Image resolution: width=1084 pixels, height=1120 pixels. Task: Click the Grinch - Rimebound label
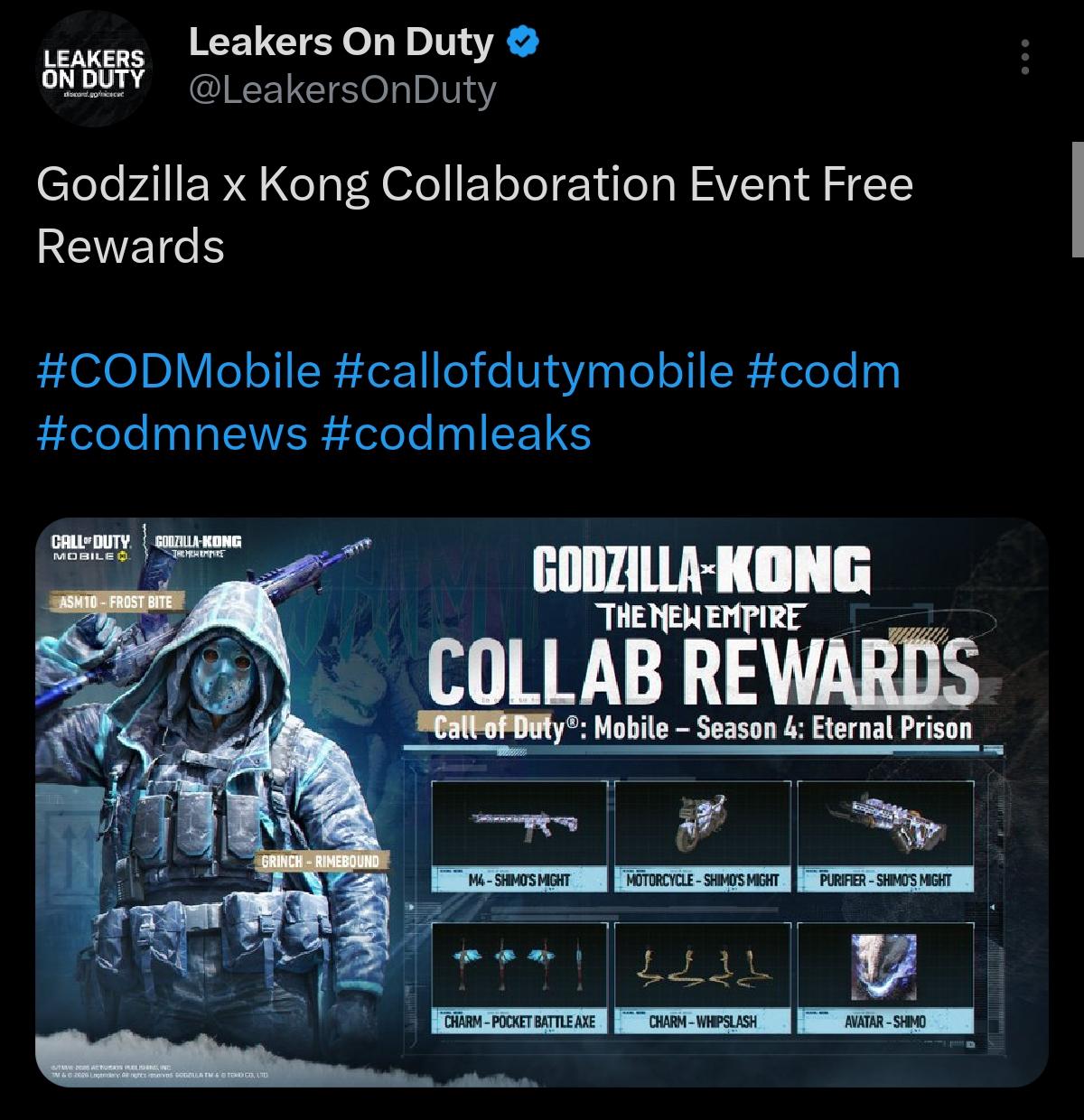(x=320, y=861)
